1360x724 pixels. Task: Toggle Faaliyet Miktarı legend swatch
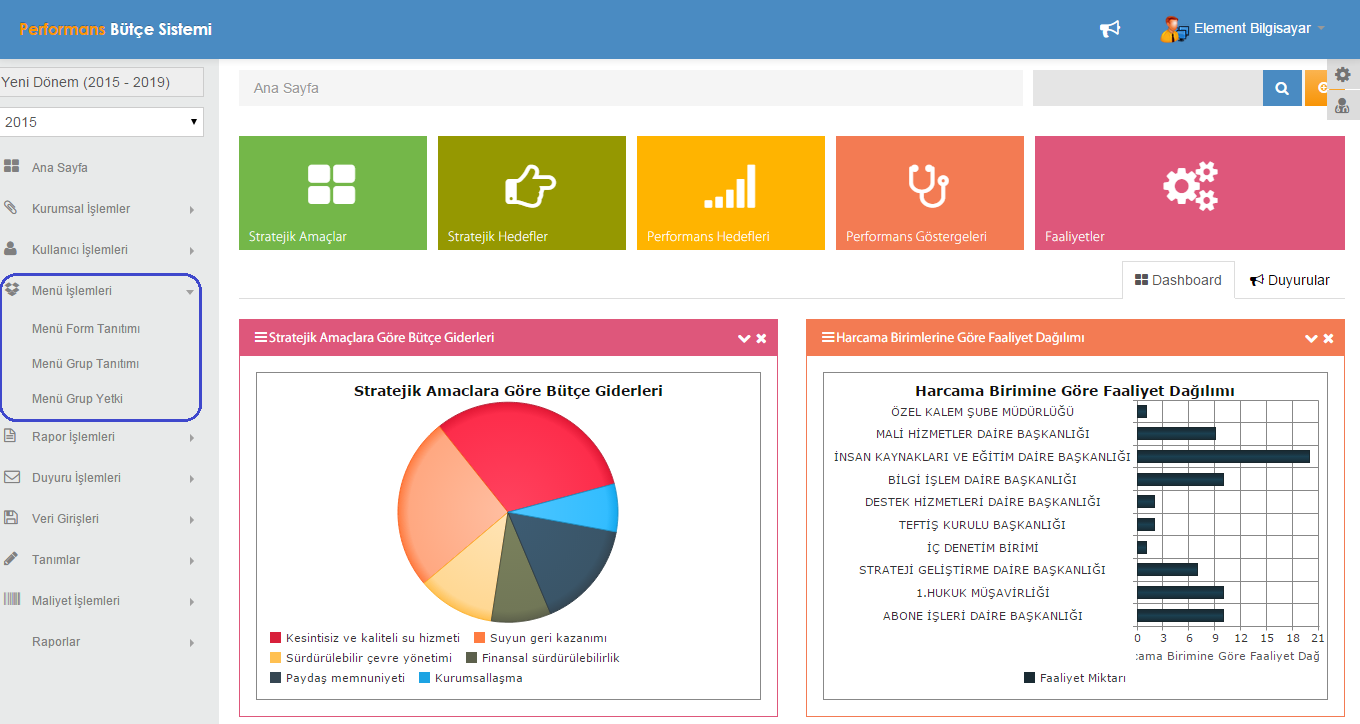coord(1030,678)
